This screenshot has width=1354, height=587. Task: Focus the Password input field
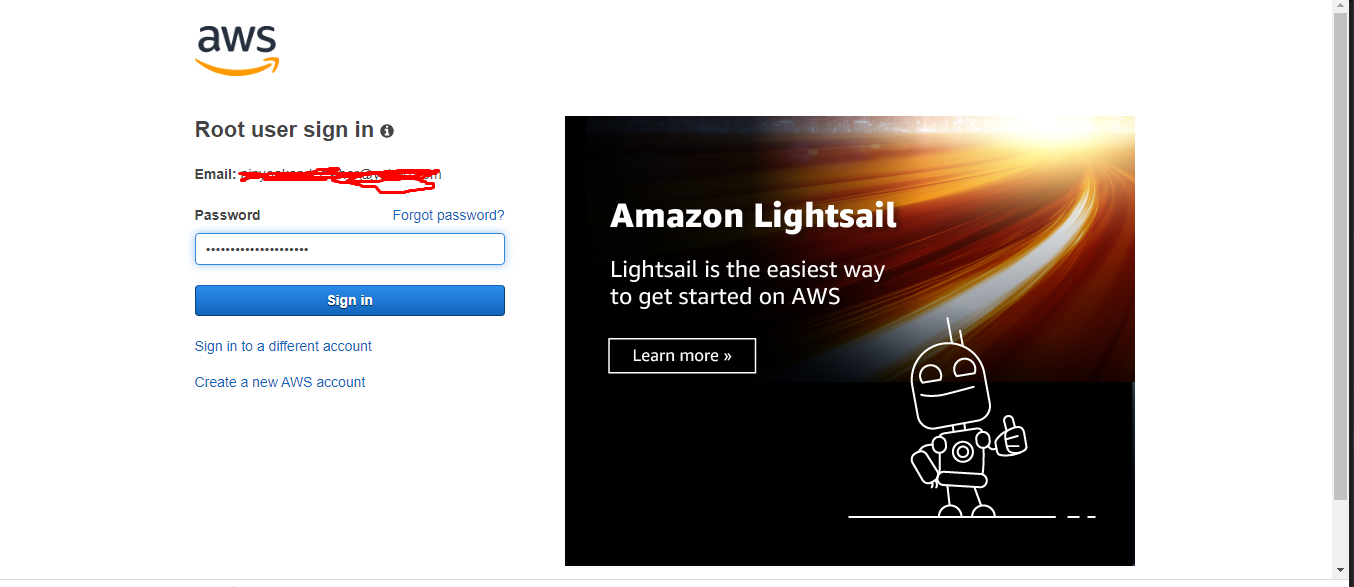350,249
